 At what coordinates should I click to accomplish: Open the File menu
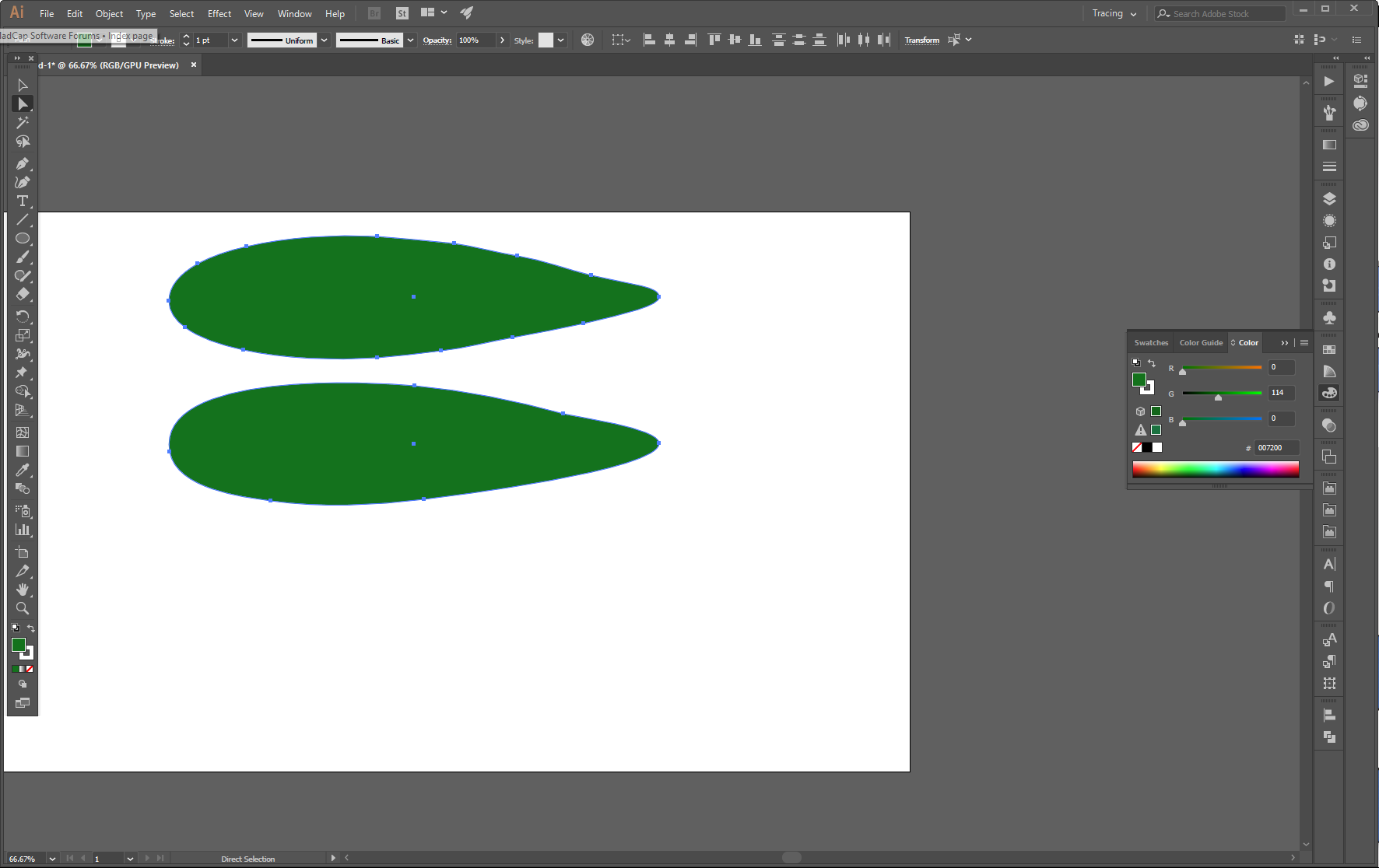(47, 13)
